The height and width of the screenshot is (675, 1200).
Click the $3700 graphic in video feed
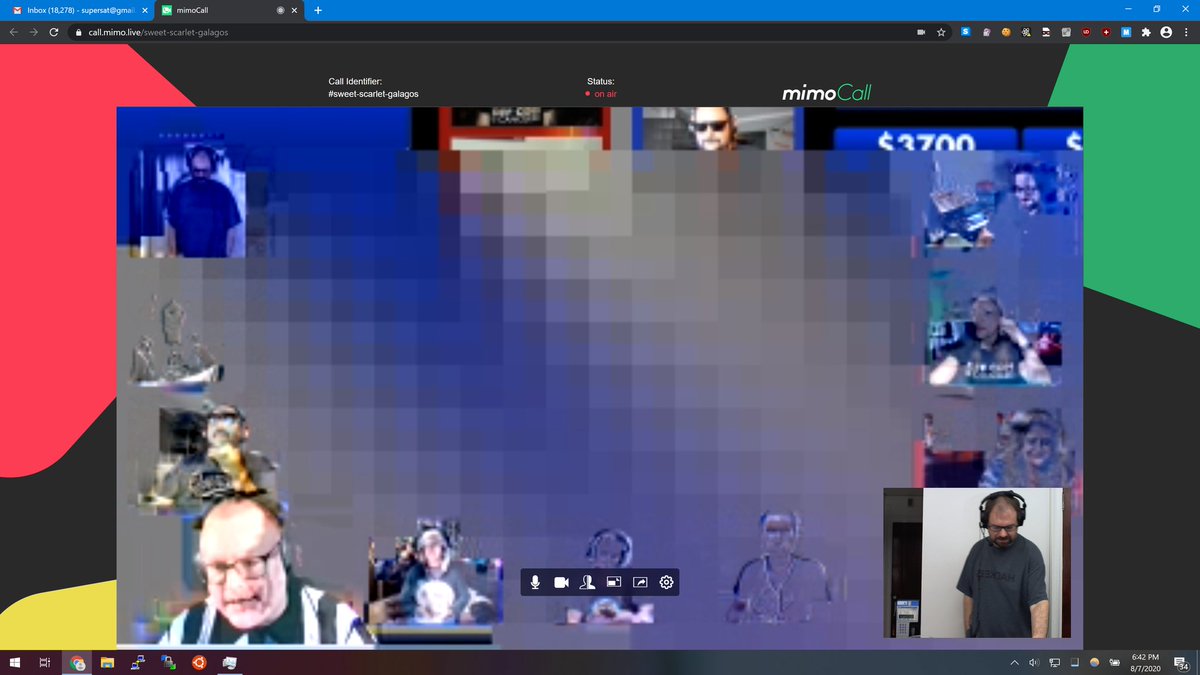click(x=925, y=141)
